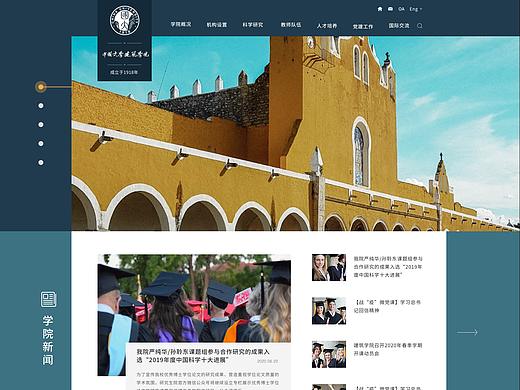
Task: Open second news thumbnail of graduates
Action: pyautogui.click(x=329, y=311)
